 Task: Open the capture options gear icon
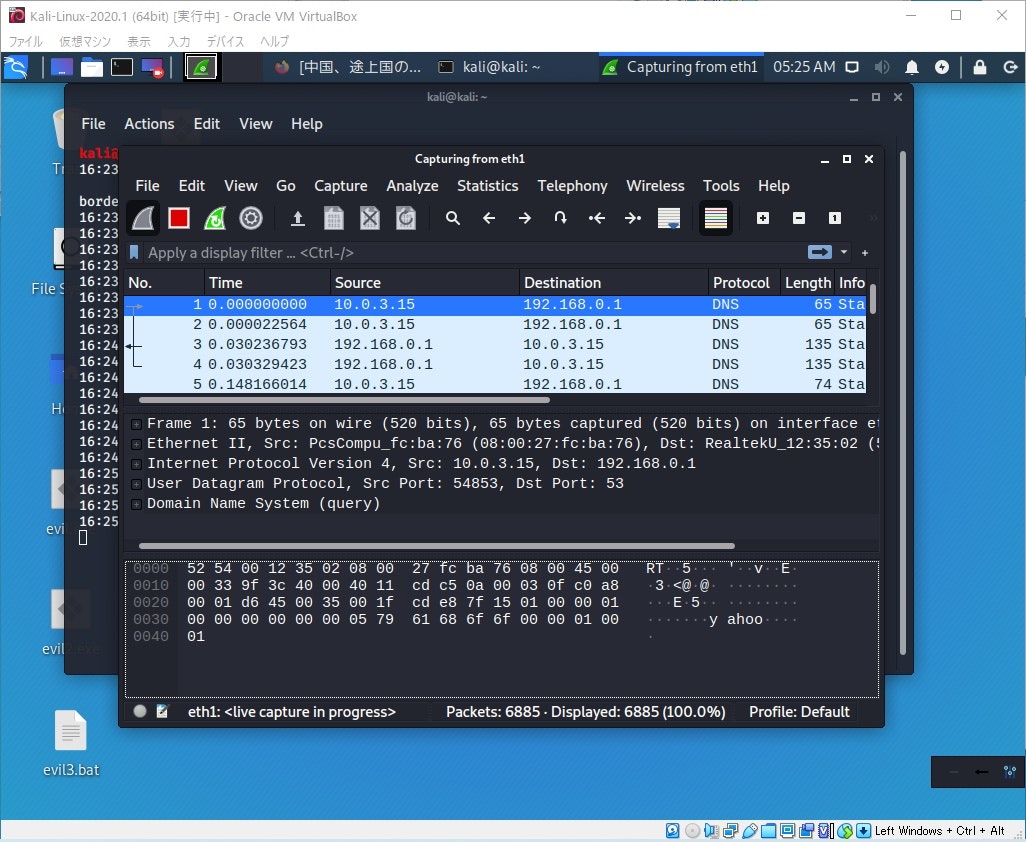pyautogui.click(x=250, y=218)
